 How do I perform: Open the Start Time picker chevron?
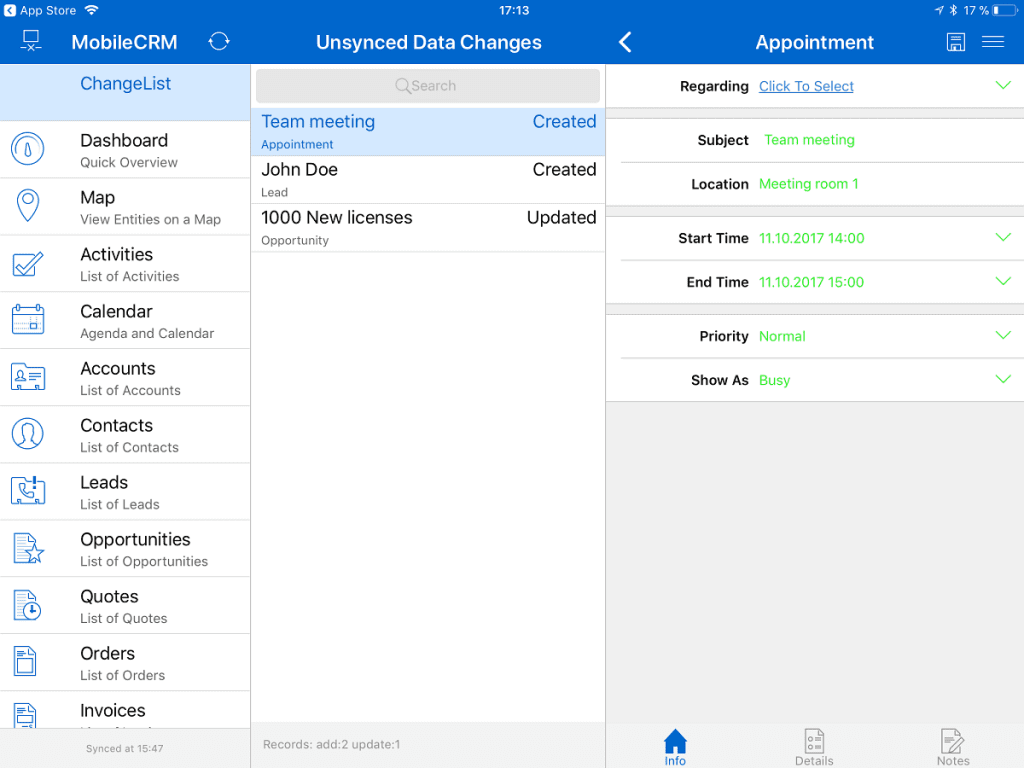pos(1003,238)
